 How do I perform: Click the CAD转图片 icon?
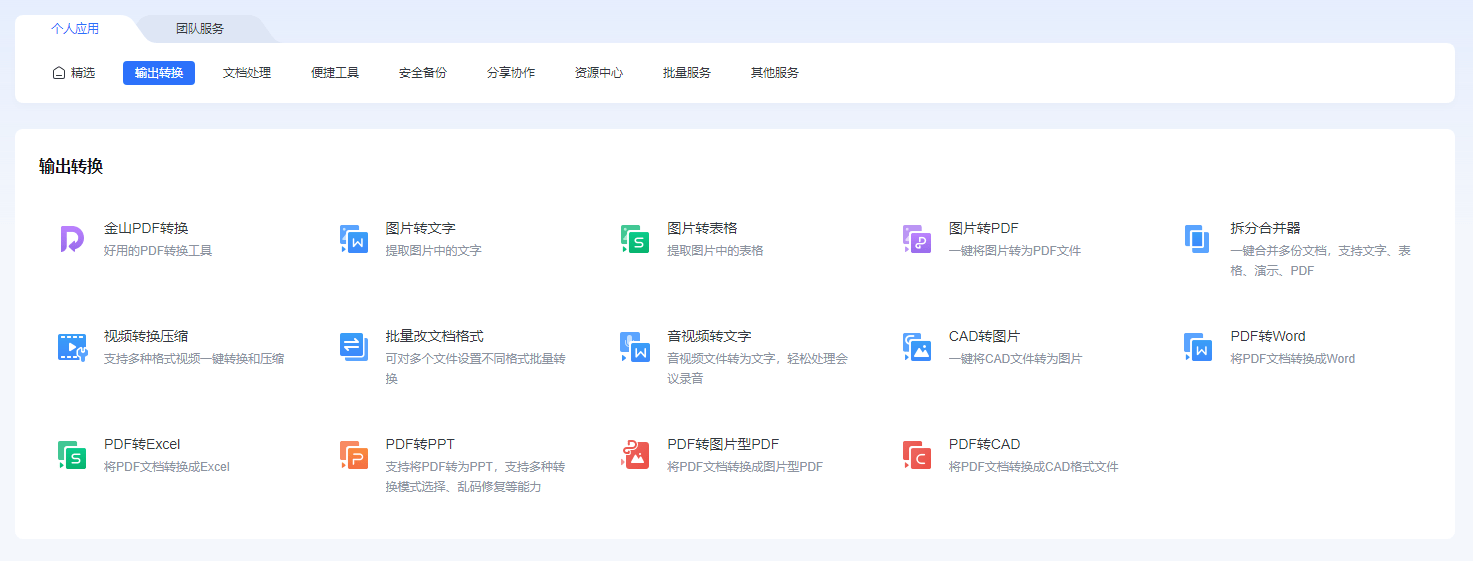[917, 347]
